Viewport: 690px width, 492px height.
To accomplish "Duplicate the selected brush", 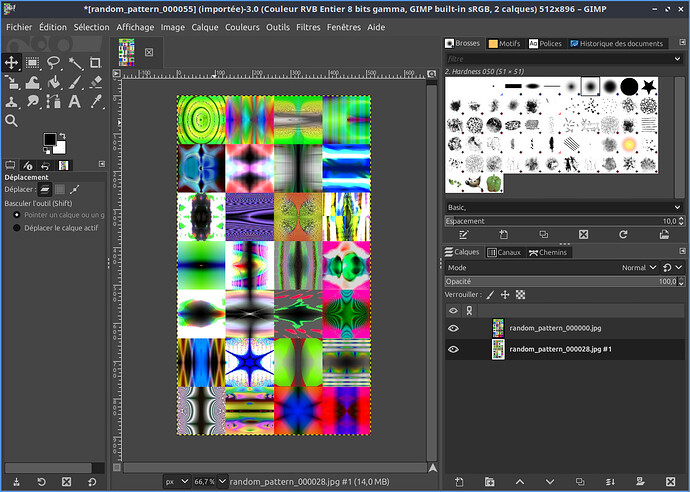I will (543, 235).
